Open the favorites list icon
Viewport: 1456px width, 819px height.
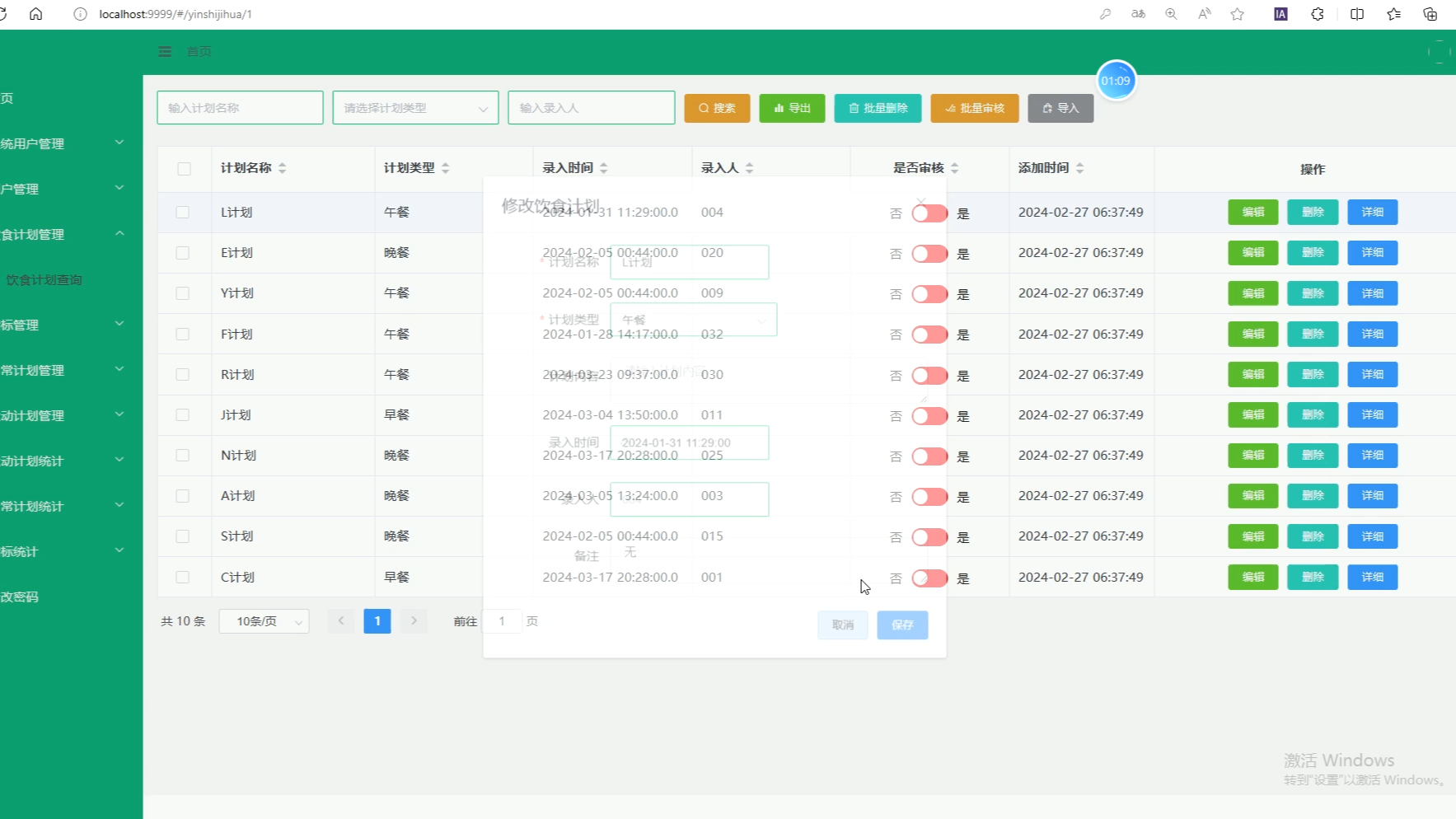coord(1393,14)
